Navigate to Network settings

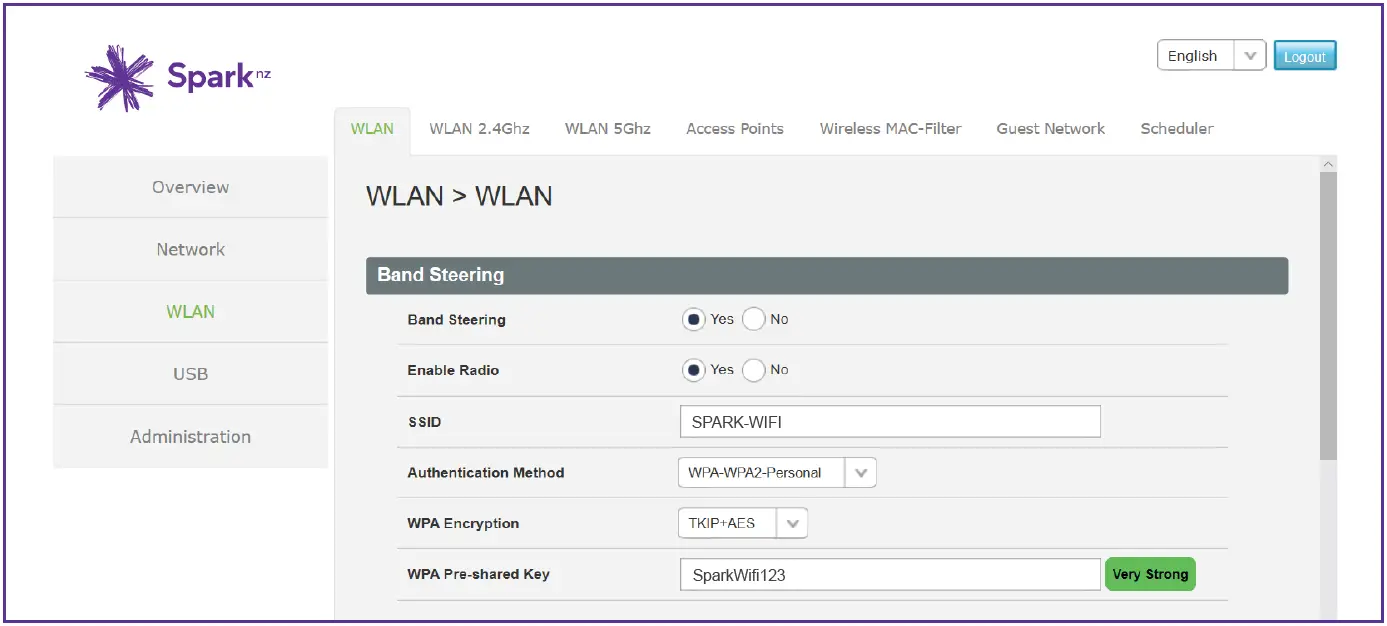tap(190, 249)
